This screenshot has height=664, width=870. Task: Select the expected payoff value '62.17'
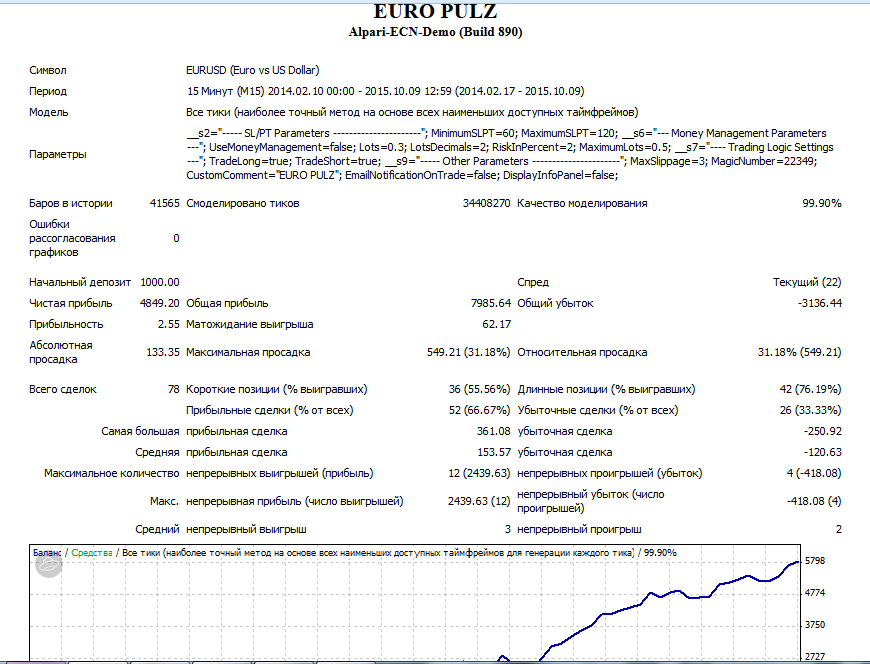[497, 325]
